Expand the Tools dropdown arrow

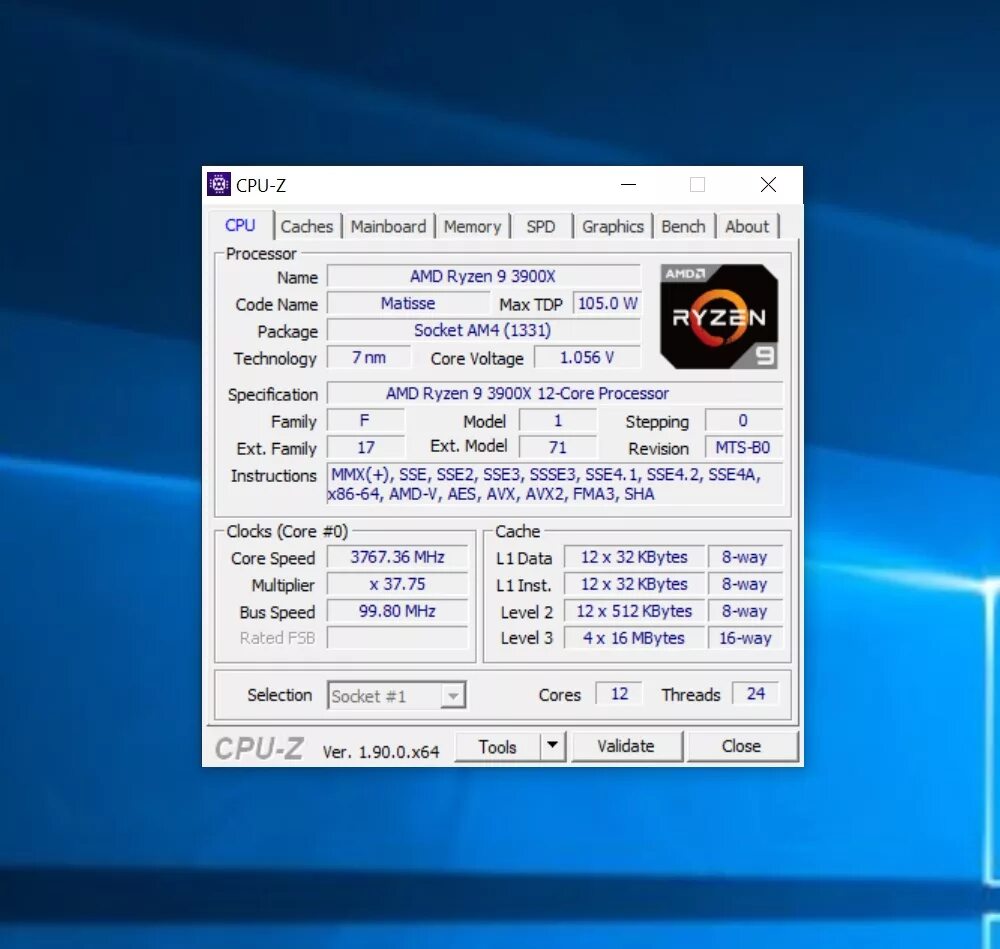(553, 746)
